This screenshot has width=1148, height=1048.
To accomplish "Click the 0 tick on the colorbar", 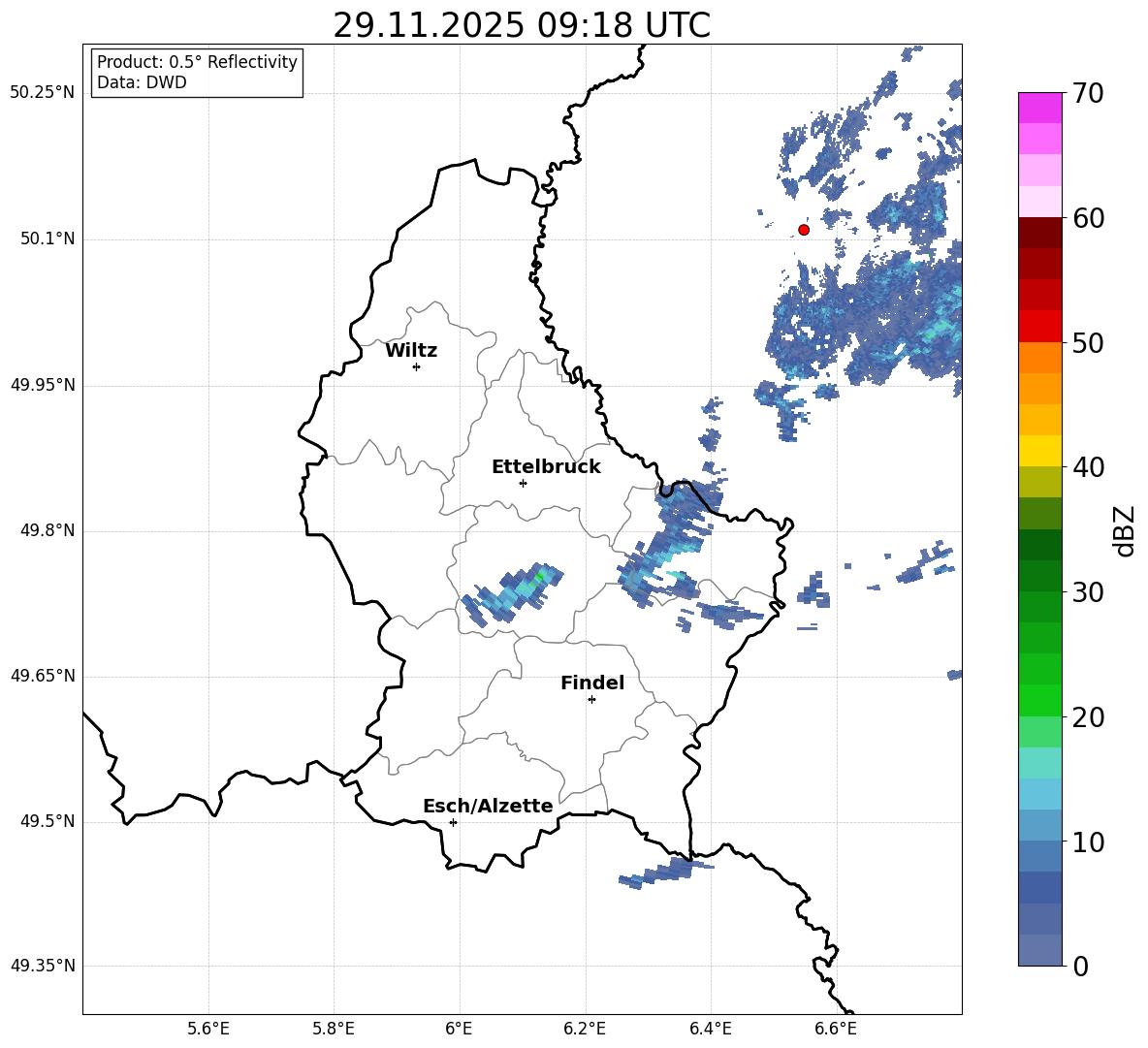I will click(x=1080, y=966).
